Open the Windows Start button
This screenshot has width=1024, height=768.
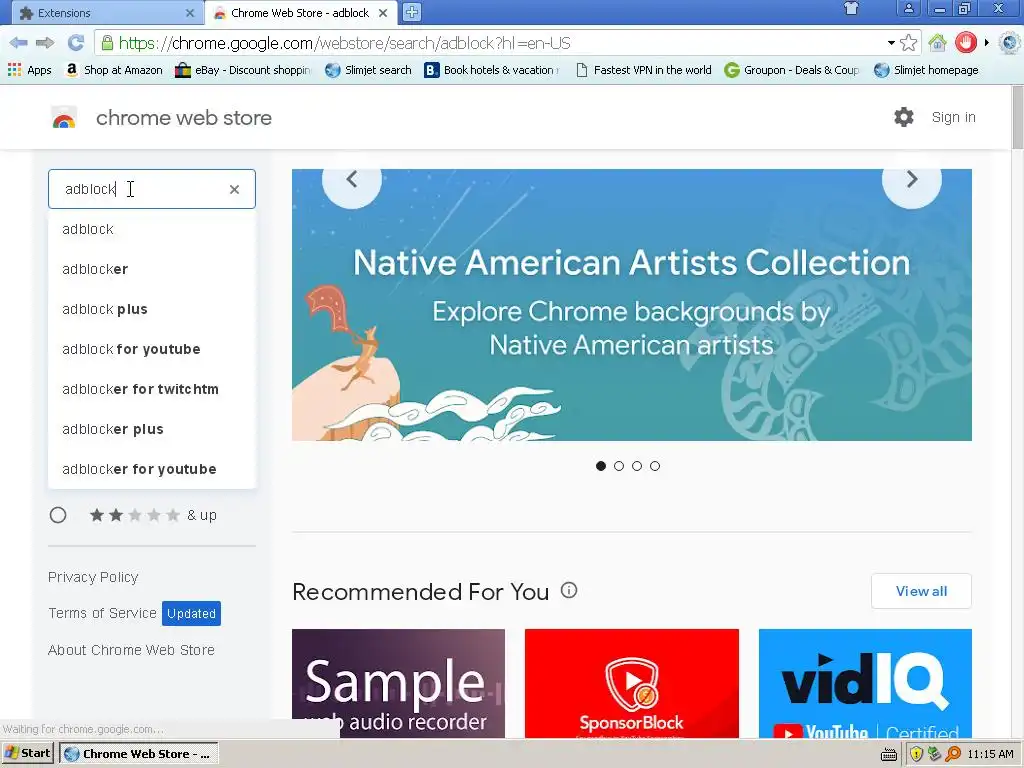pos(28,754)
